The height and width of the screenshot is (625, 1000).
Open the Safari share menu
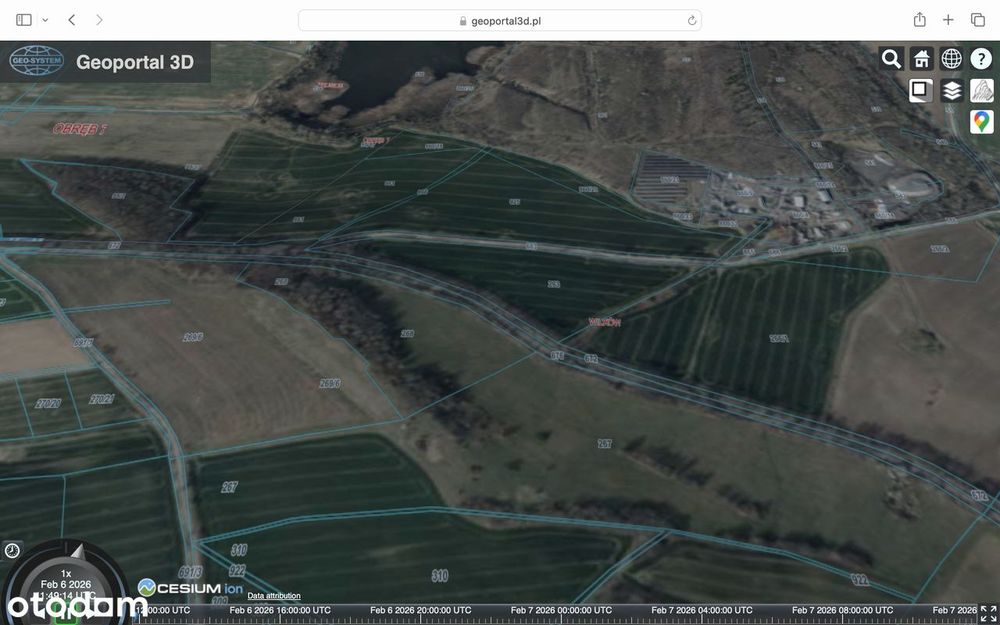(919, 20)
